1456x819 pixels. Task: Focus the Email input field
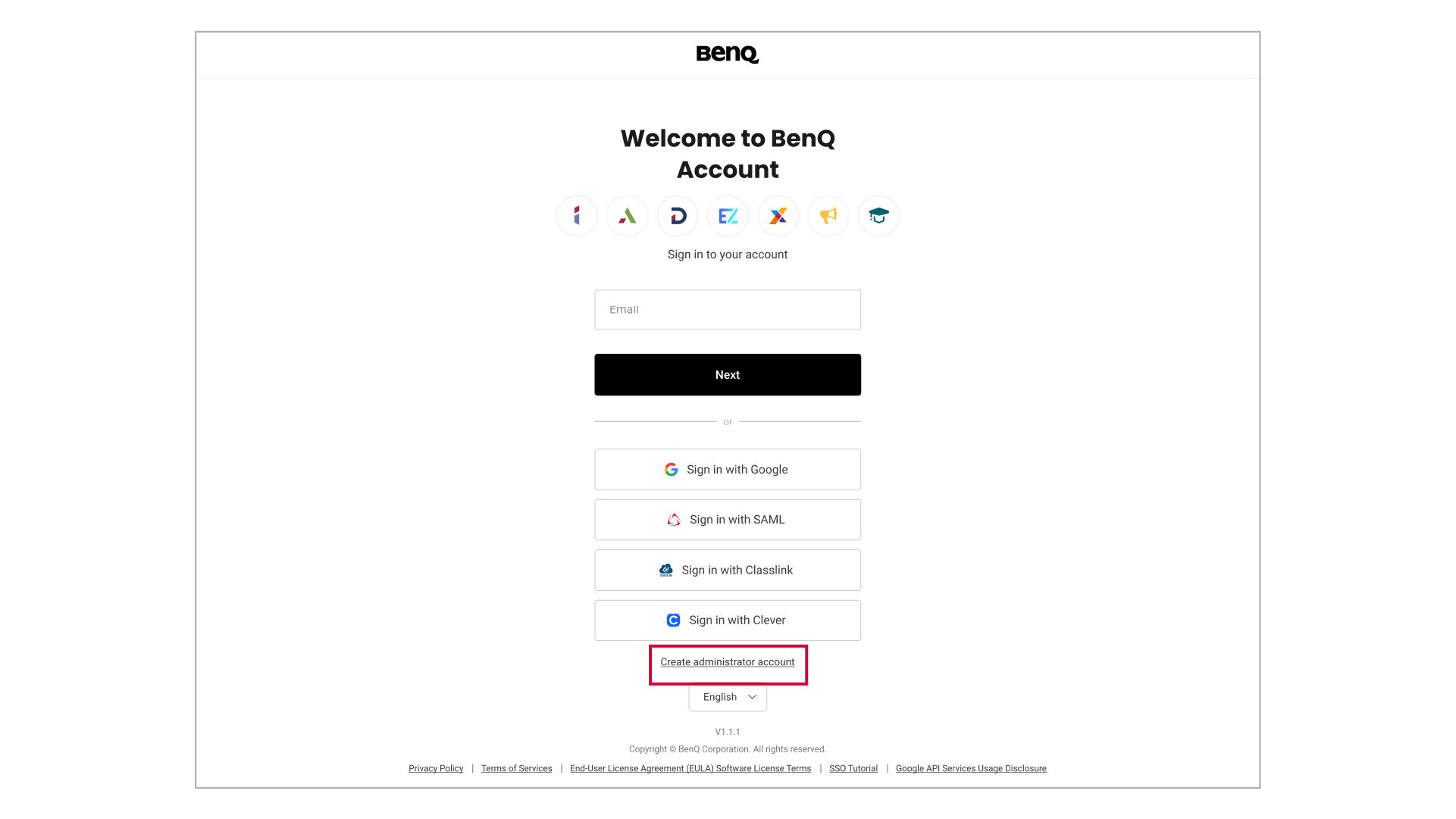pos(728,310)
